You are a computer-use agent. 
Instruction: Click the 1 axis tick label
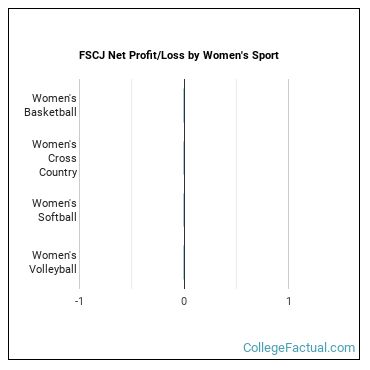pyautogui.click(x=289, y=301)
